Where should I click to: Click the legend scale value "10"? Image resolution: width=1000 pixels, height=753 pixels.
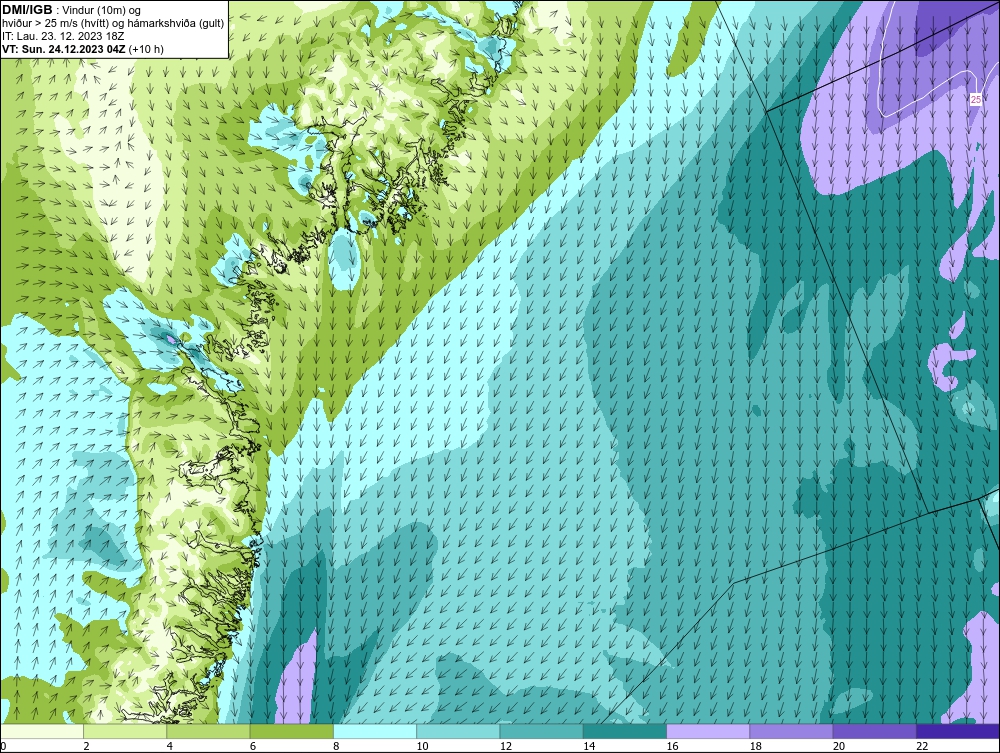pyautogui.click(x=422, y=747)
